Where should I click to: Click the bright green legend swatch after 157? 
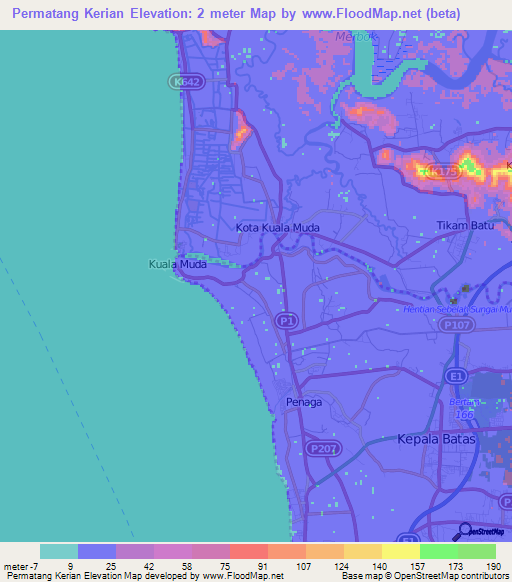pyautogui.click(x=439, y=551)
